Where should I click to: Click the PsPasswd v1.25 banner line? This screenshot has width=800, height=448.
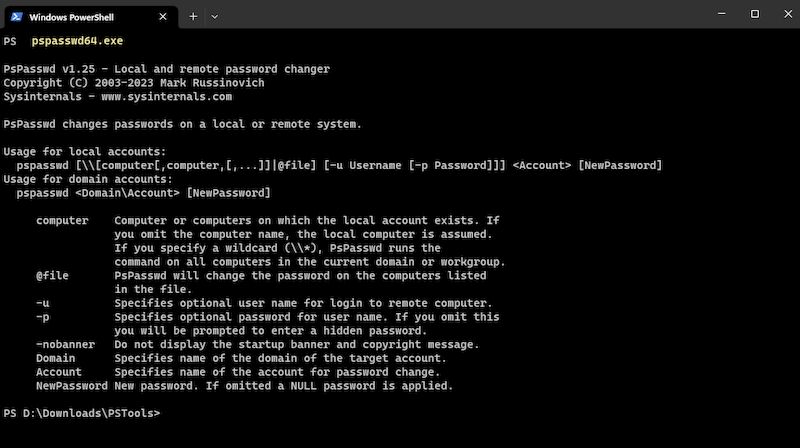click(x=166, y=69)
